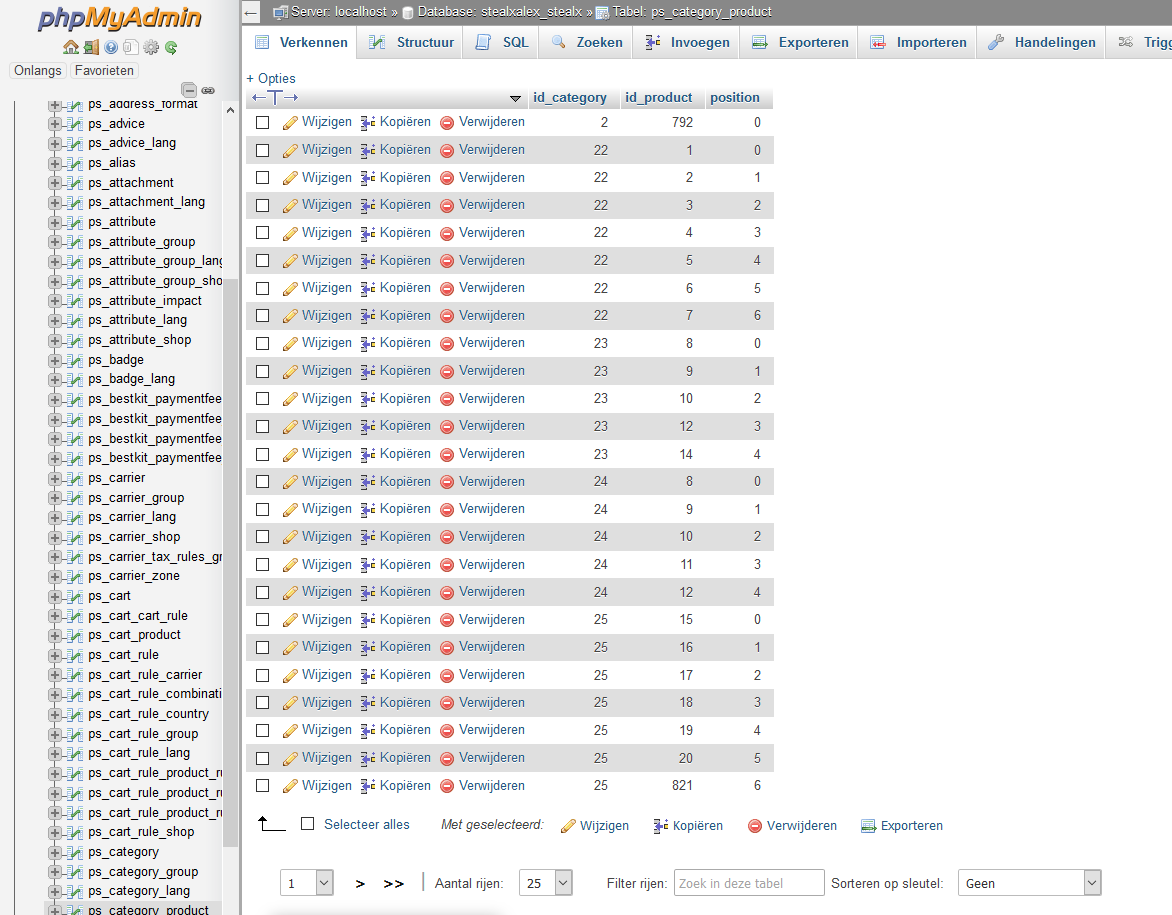
Task: Check the row with id_product 11
Action: [x=262, y=564]
